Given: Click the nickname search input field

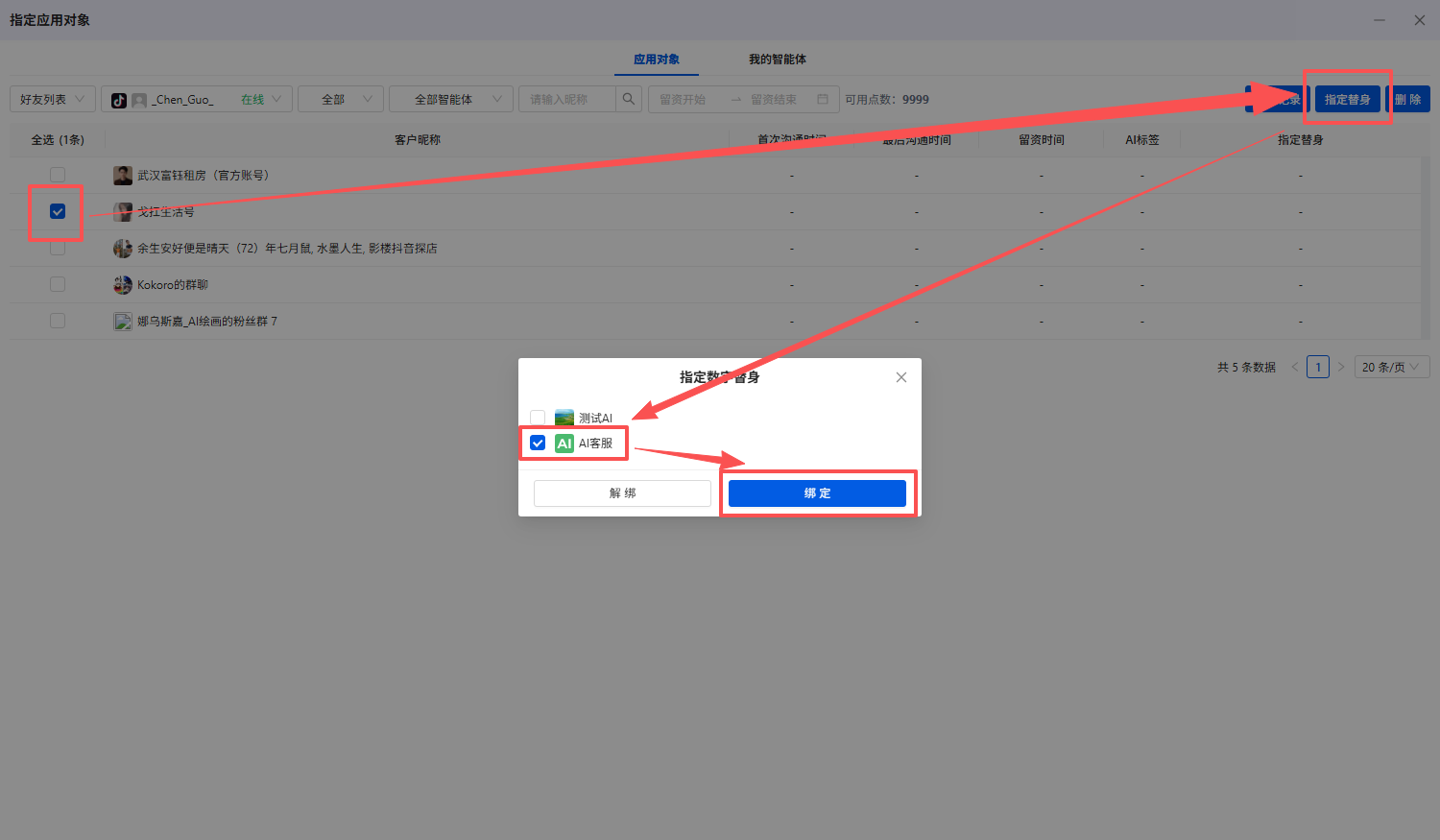Looking at the screenshot, I should point(567,99).
